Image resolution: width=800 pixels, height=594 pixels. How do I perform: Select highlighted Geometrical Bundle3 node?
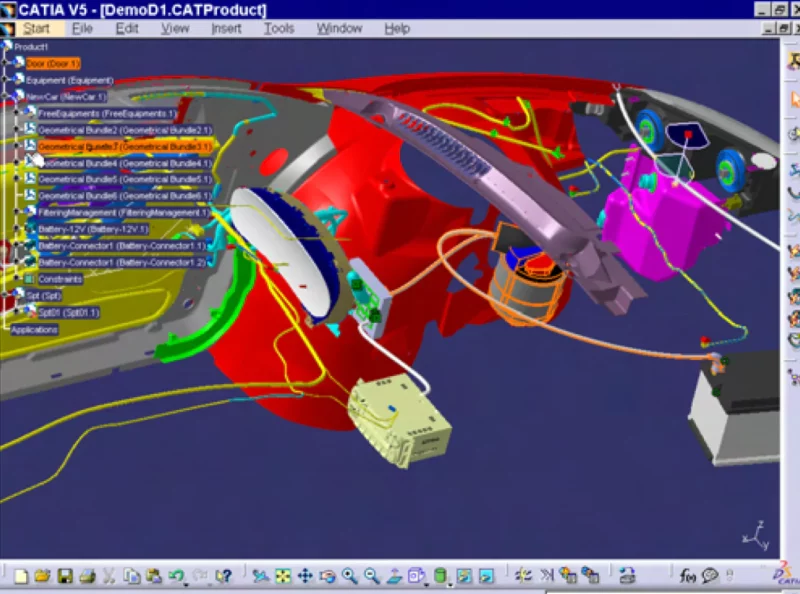point(125,147)
